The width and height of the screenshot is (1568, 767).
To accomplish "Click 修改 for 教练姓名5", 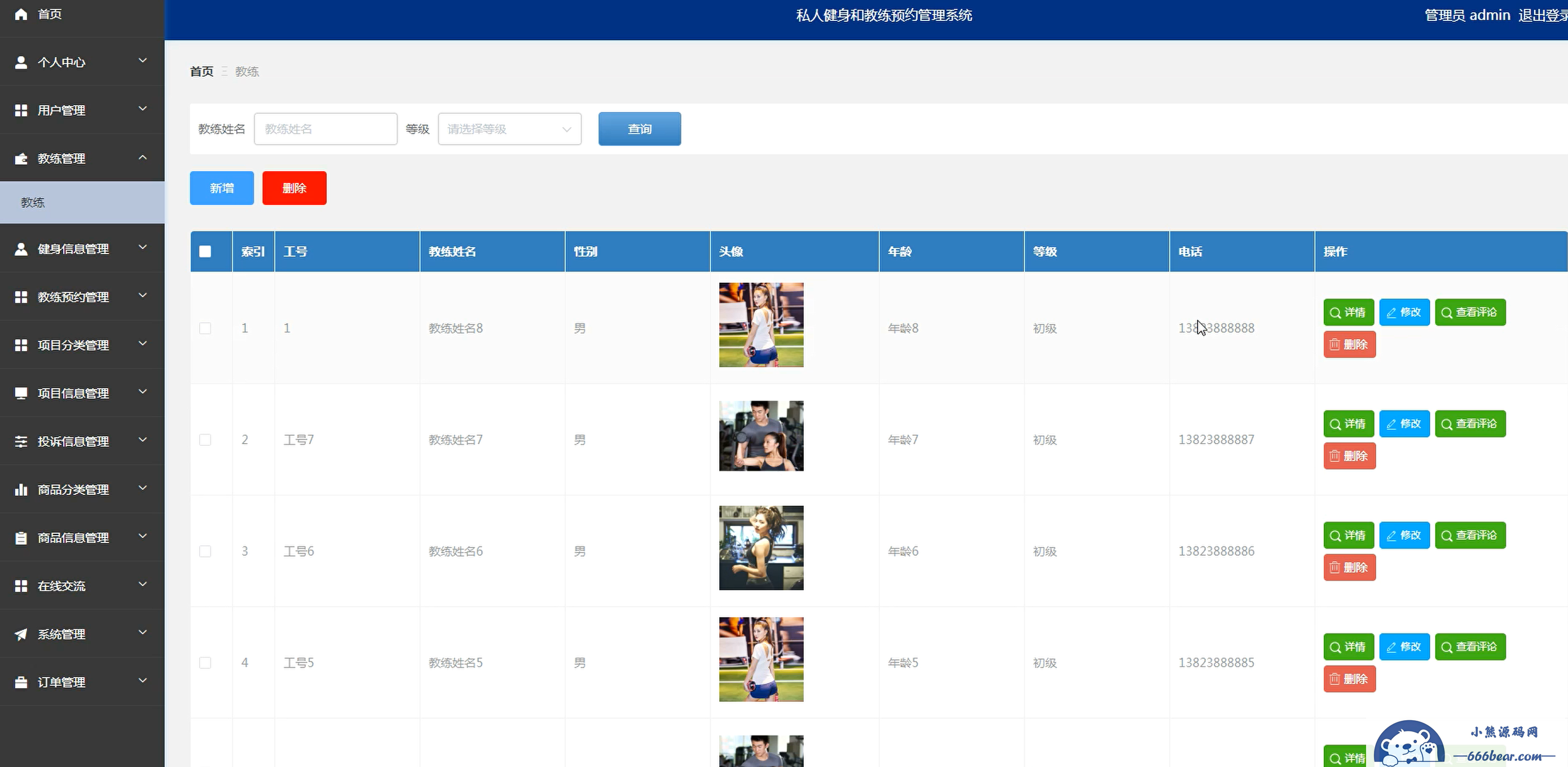I will click(x=1404, y=646).
